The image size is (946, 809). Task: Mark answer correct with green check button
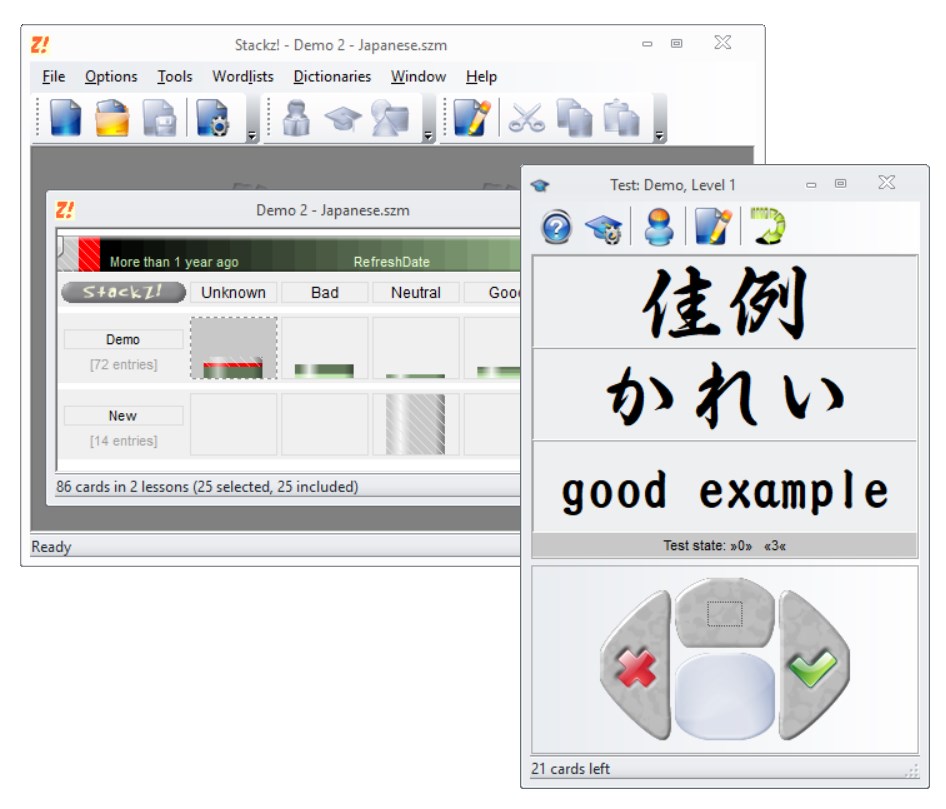[813, 665]
